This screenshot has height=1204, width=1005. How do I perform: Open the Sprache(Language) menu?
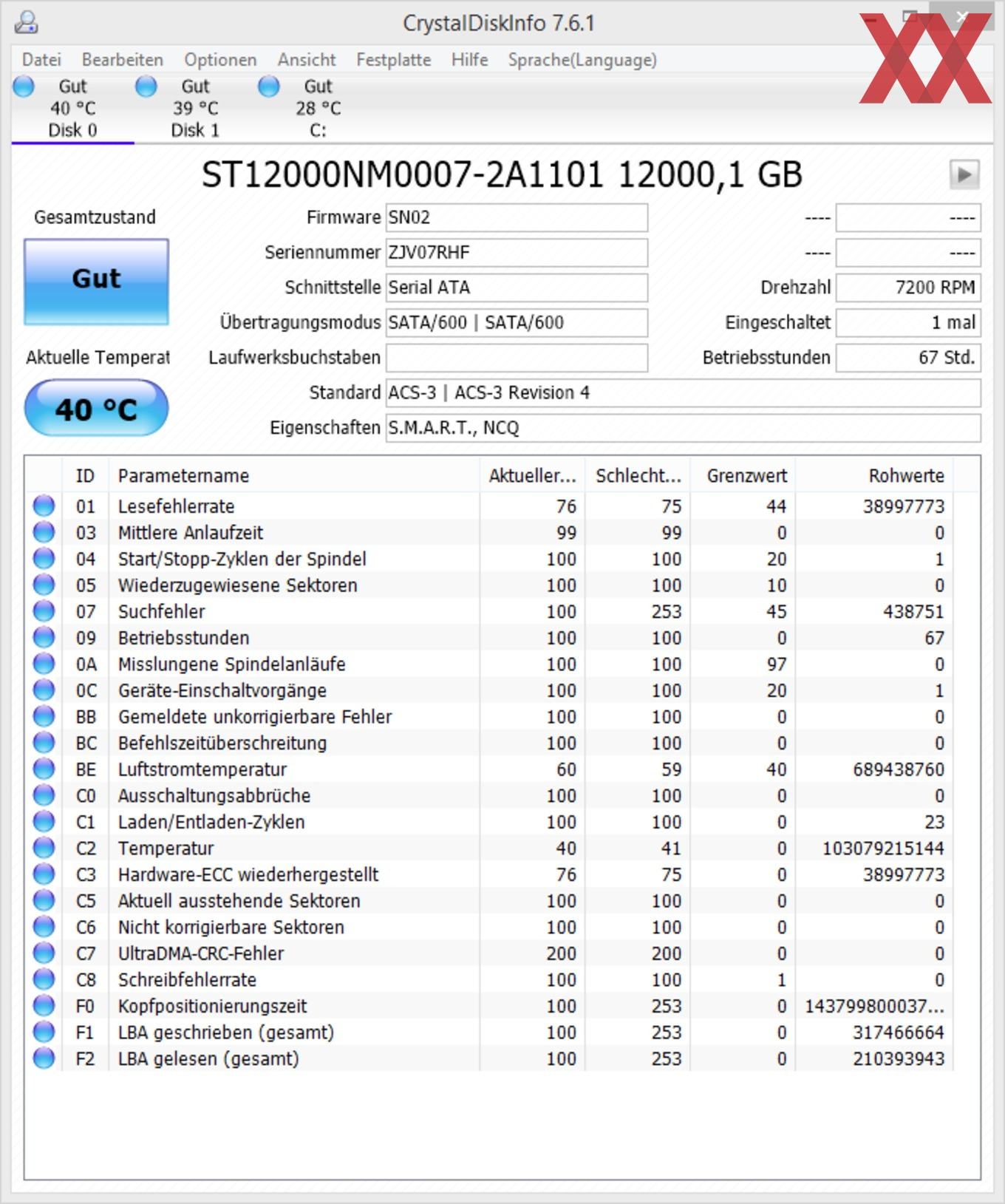tap(582, 60)
